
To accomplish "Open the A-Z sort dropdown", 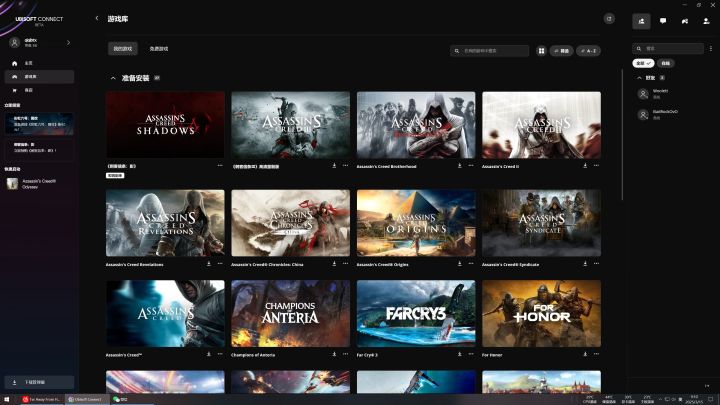I will pyautogui.click(x=588, y=51).
